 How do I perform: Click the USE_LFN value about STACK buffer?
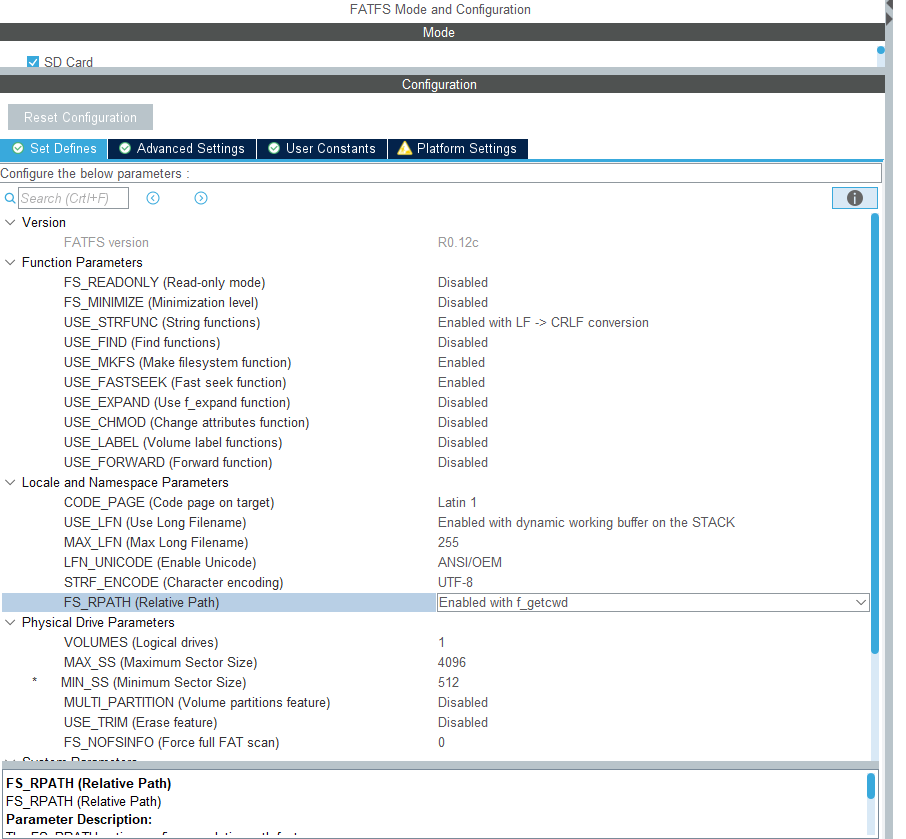586,522
